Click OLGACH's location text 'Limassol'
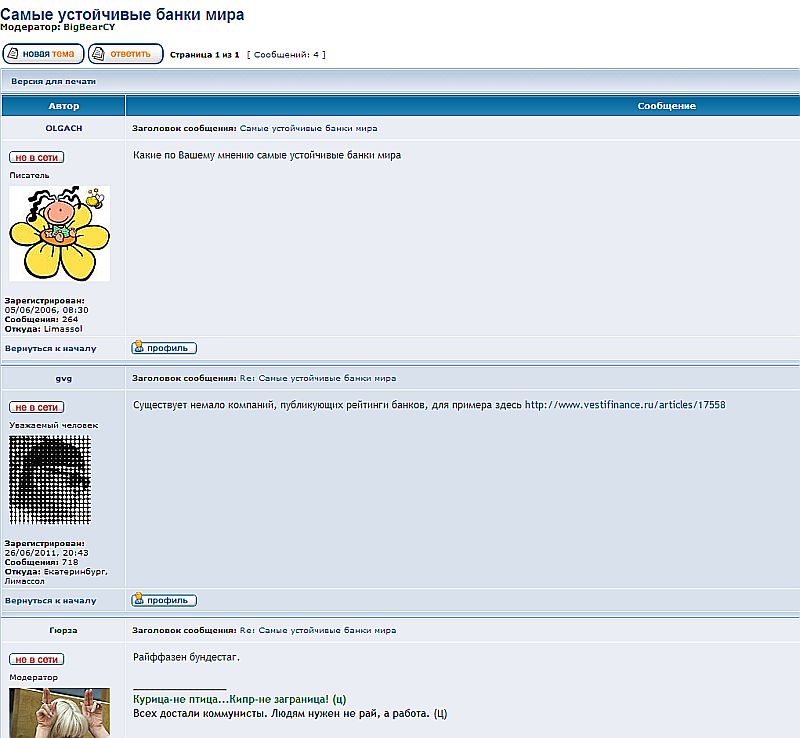 63,329
